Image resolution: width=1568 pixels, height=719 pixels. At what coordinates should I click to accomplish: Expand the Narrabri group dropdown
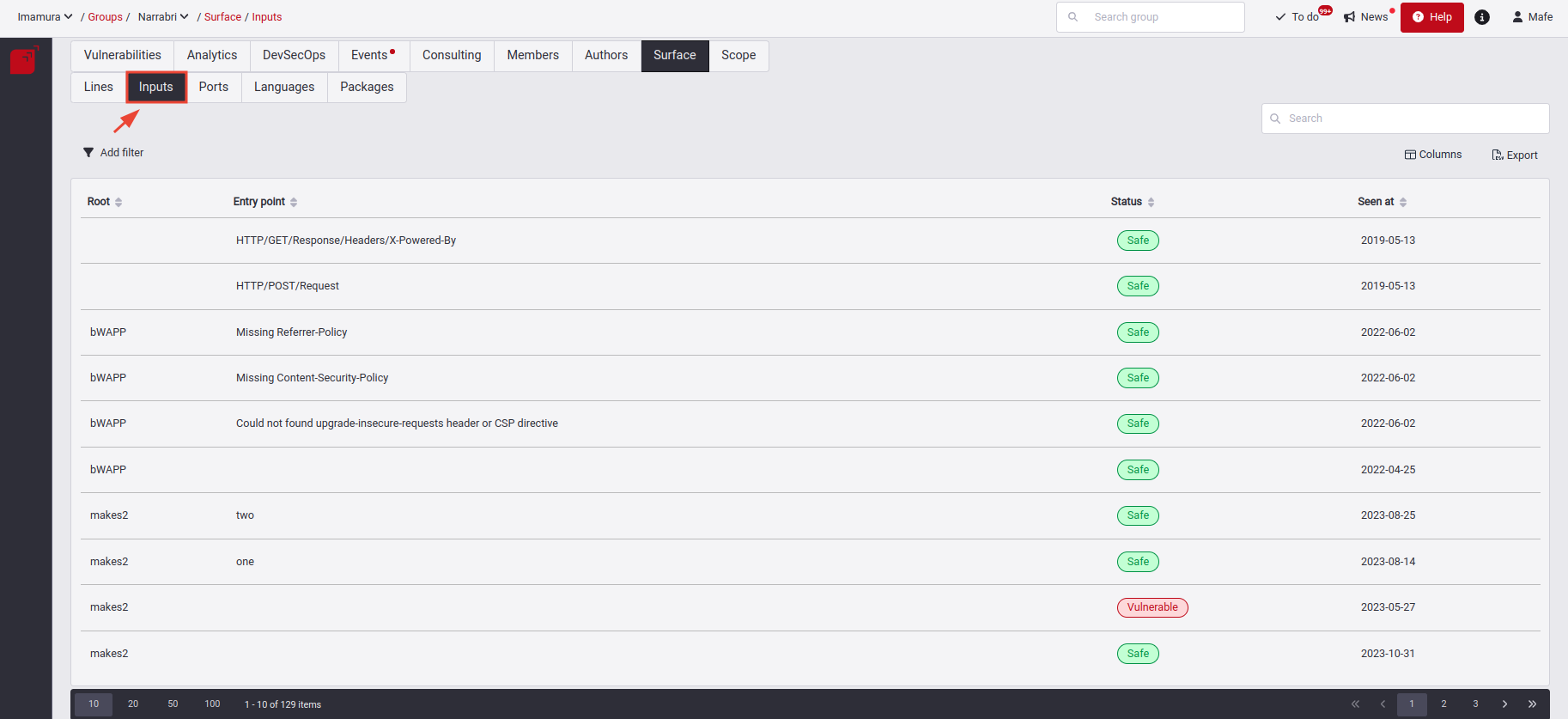pyautogui.click(x=163, y=17)
